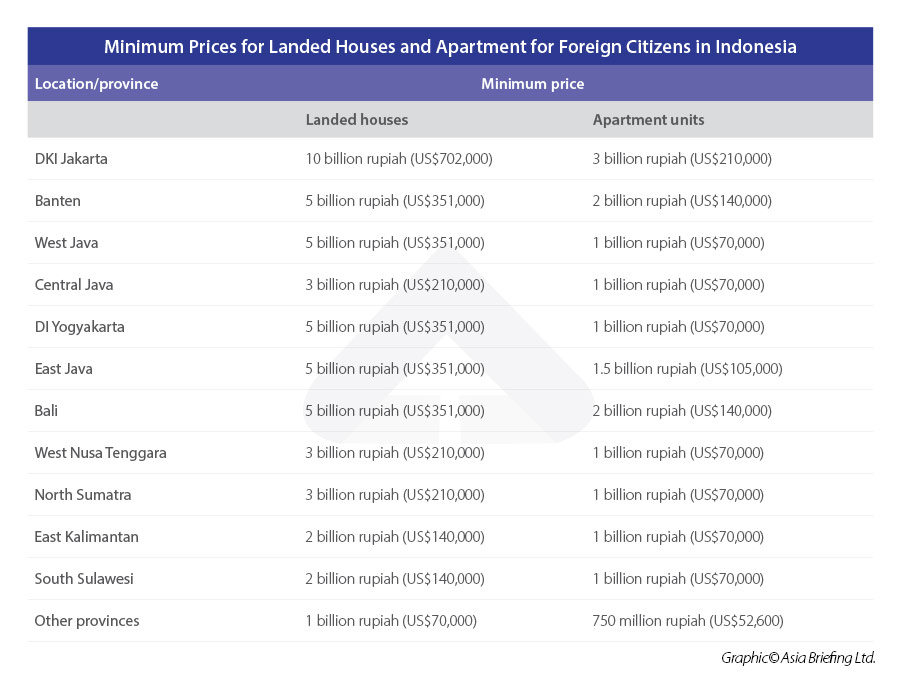The image size is (900, 684).
Task: Click the Banten row label
Action: [57, 201]
